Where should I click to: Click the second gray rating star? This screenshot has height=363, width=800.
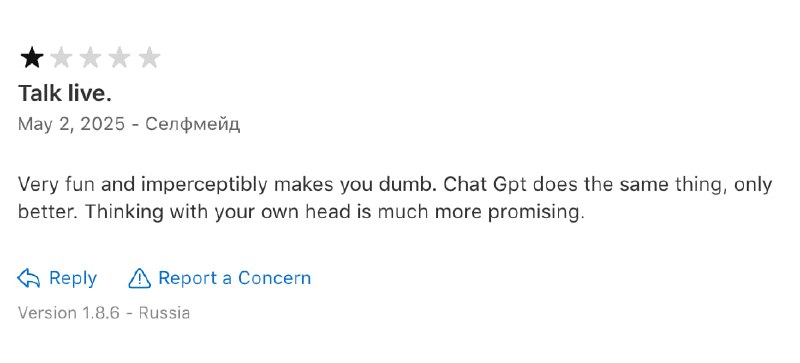pyautogui.click(x=61, y=57)
